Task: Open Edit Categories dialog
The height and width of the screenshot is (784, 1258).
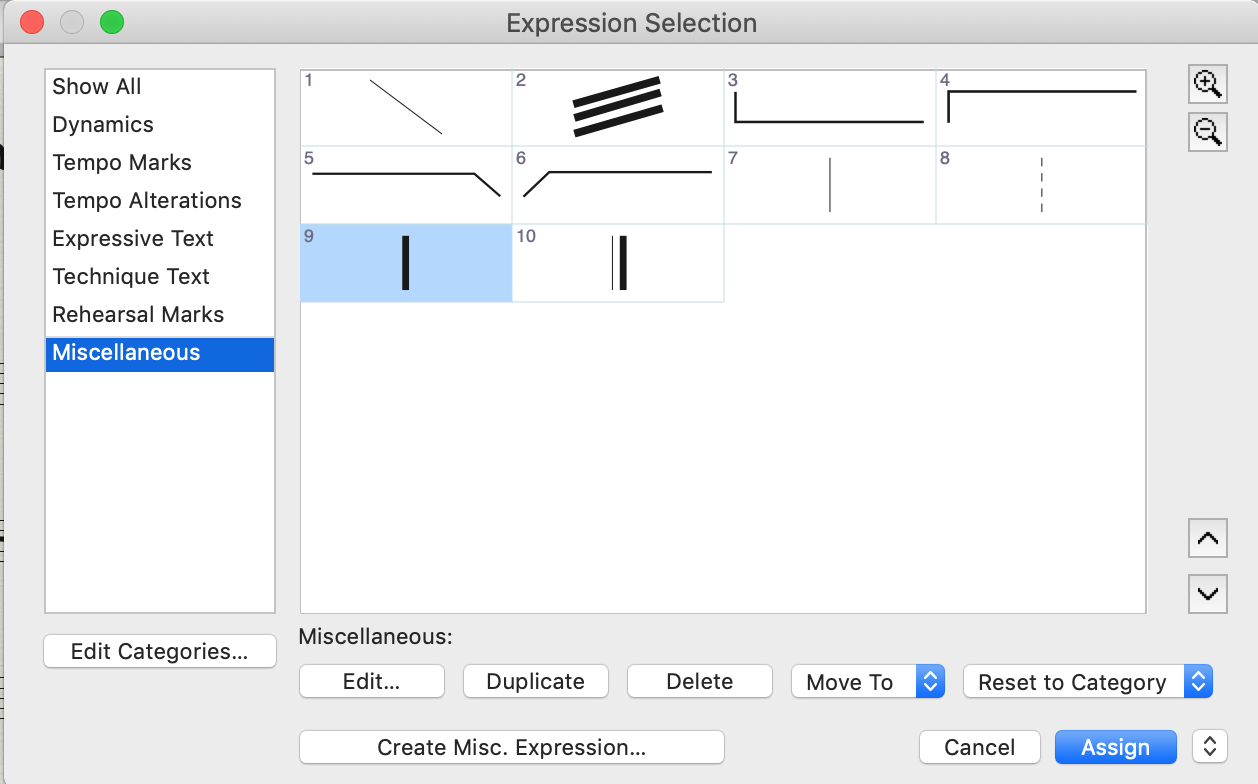Action: point(159,652)
